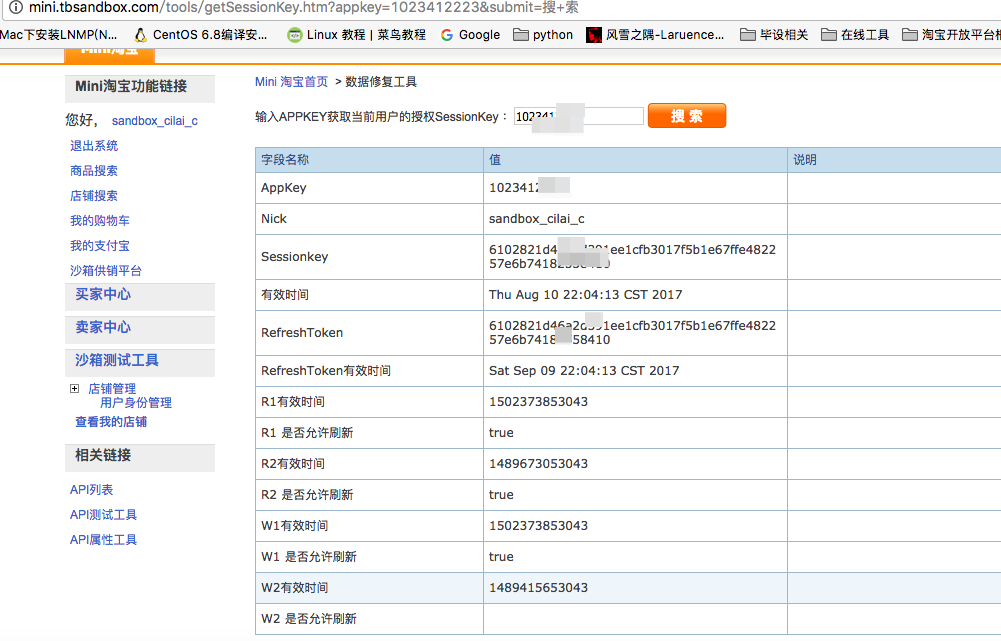Select the W2有效时间 value 1489415653043

(538, 587)
